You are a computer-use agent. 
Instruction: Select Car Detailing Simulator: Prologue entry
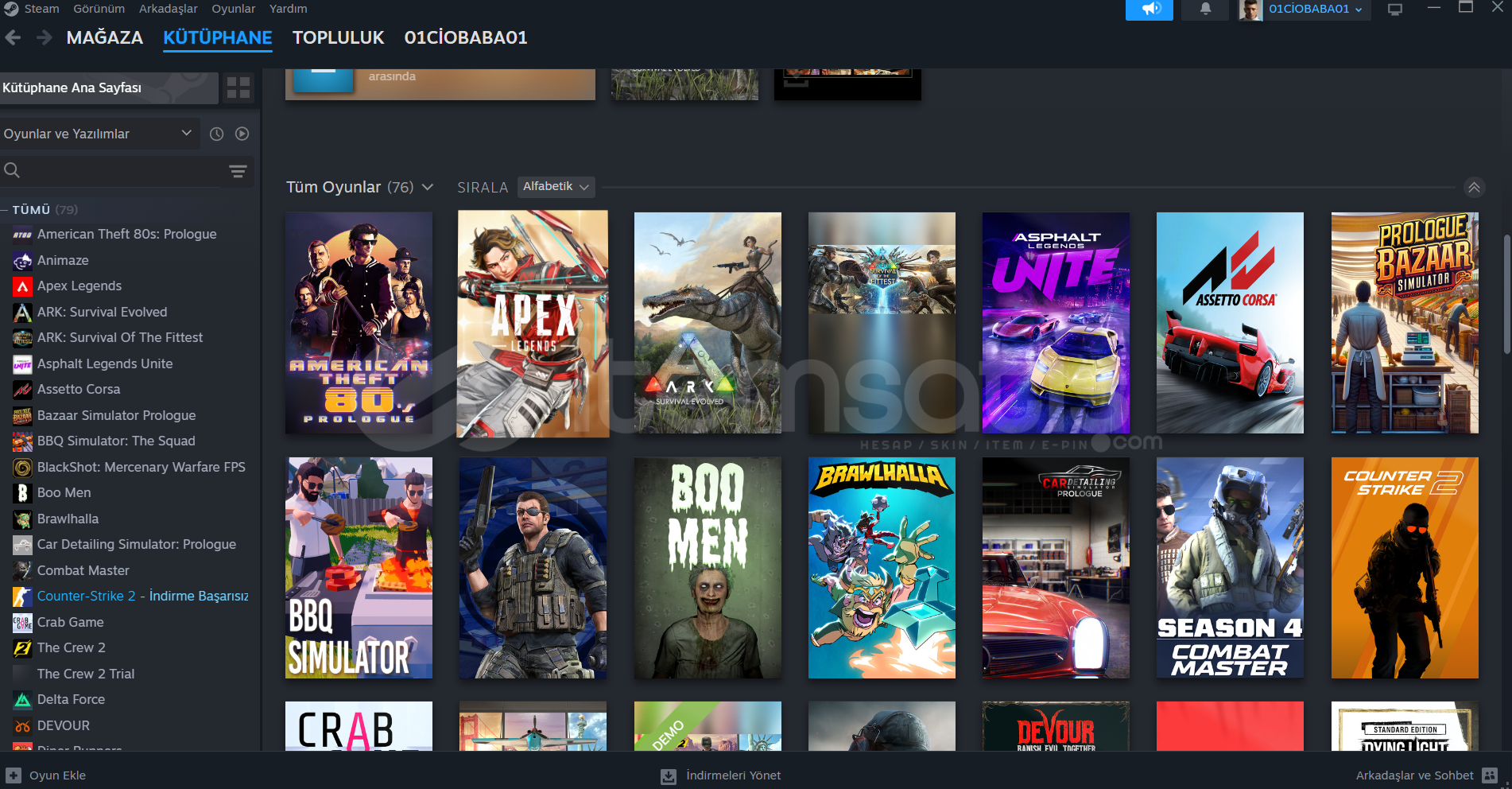137,545
